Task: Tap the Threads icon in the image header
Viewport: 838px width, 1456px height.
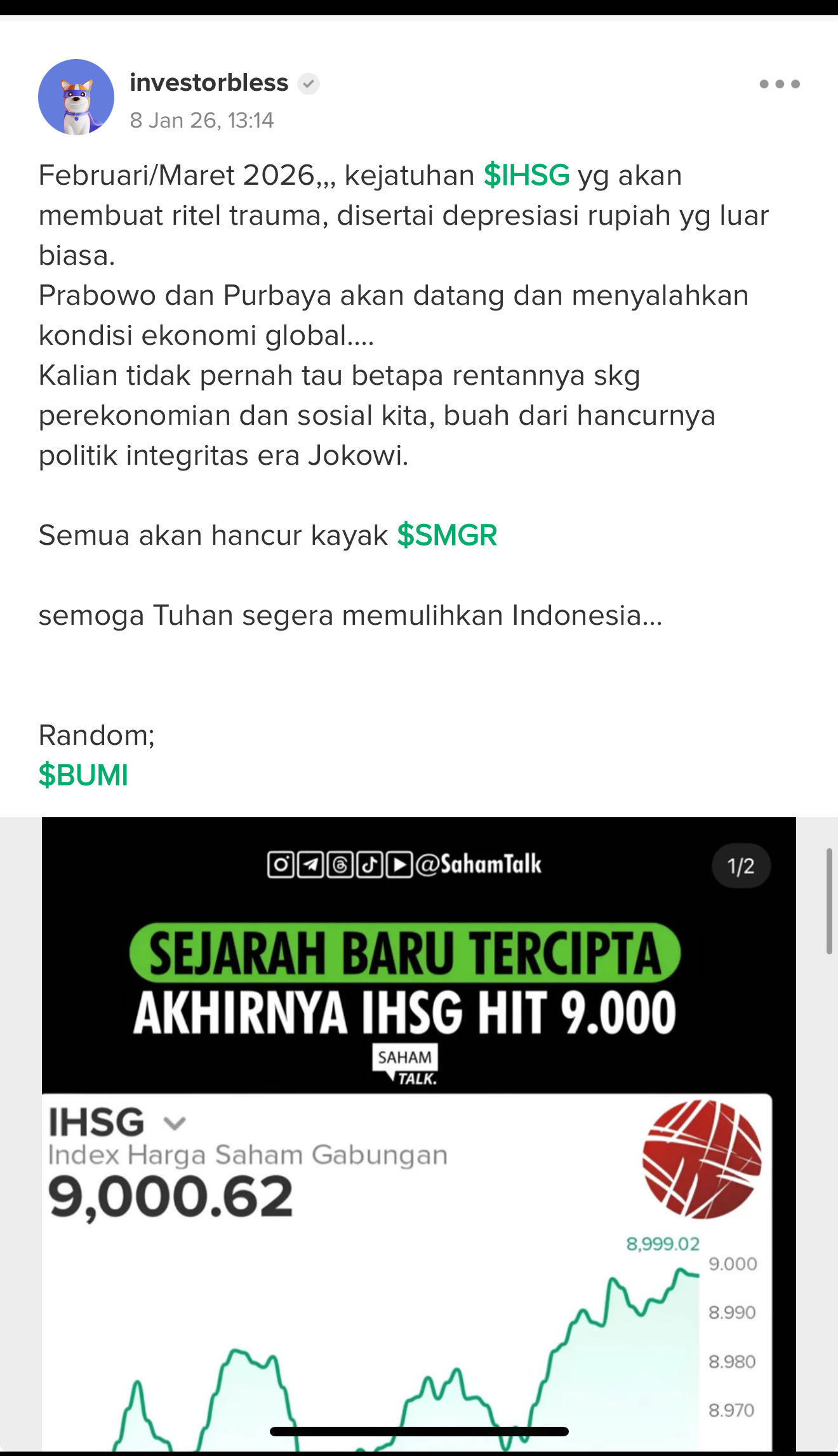Action: pos(340,865)
